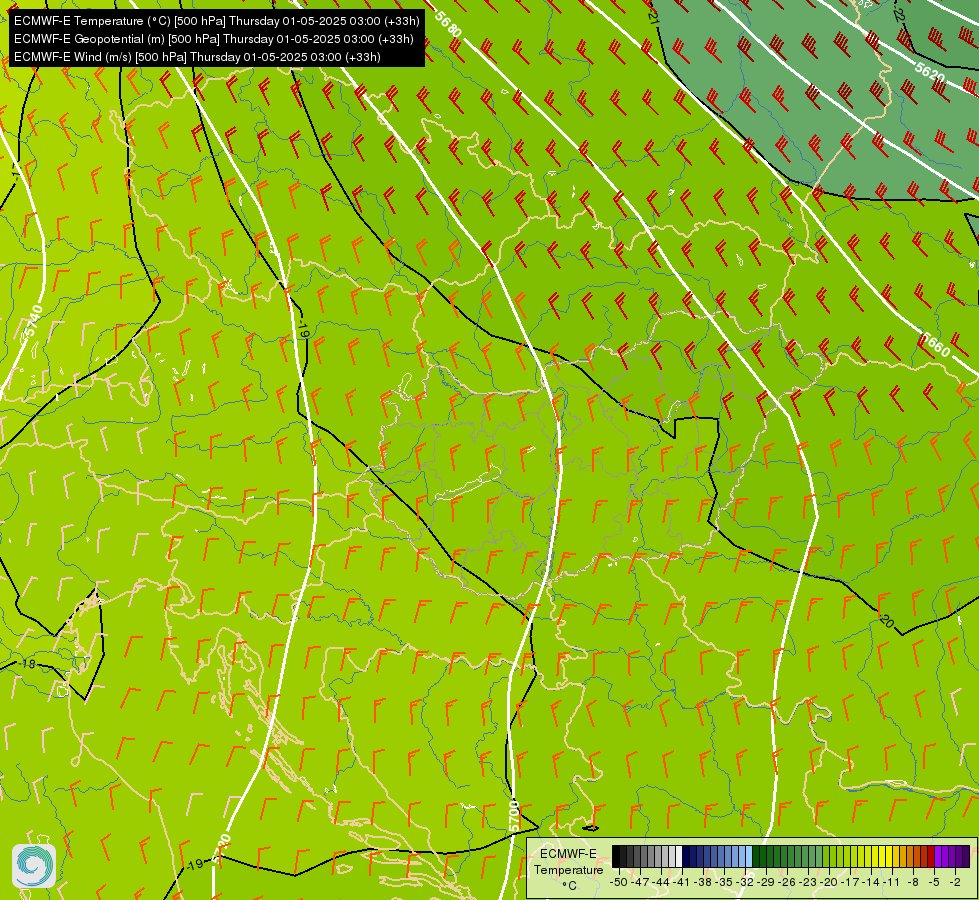Click the -47 legend tick label
979x900 pixels.
(x=640, y=882)
